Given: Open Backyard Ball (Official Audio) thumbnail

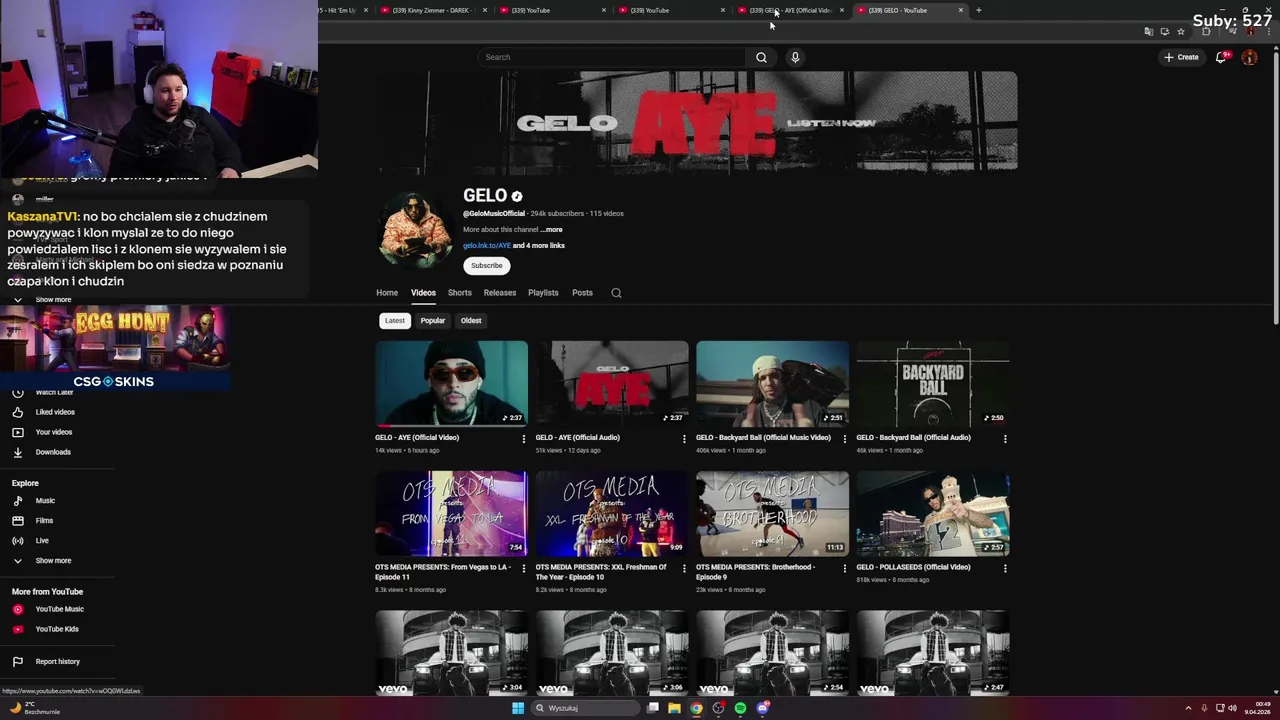Looking at the screenshot, I should point(933,384).
